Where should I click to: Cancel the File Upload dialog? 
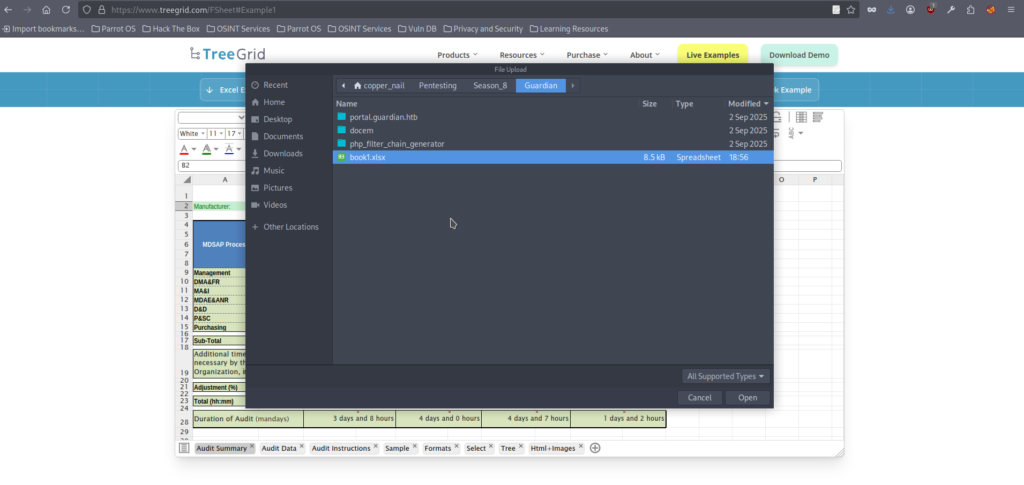point(700,397)
